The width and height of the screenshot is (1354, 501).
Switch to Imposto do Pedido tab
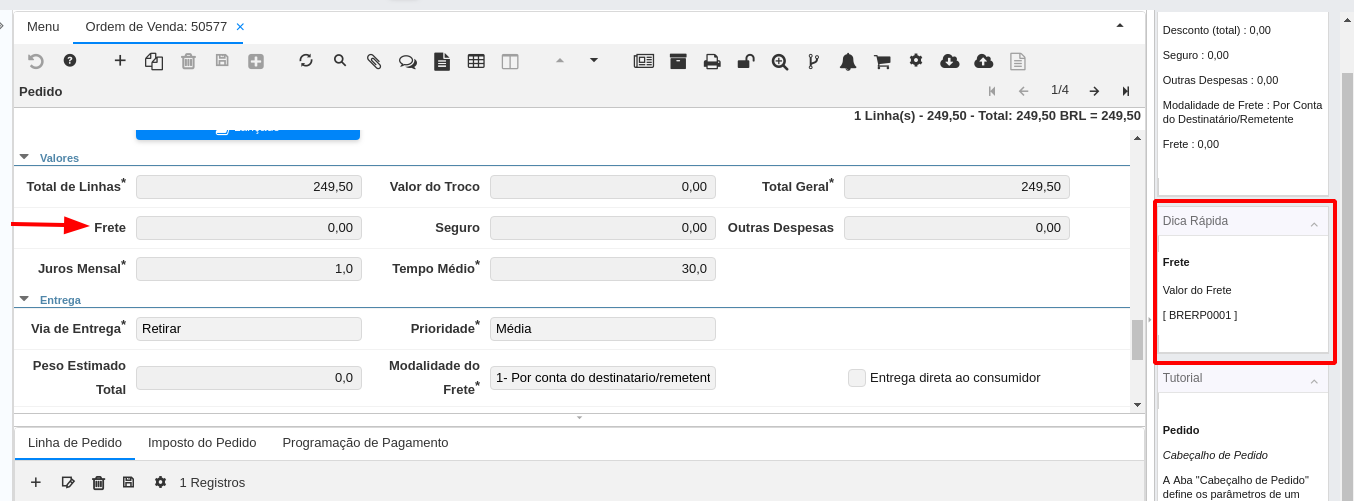[x=202, y=443]
